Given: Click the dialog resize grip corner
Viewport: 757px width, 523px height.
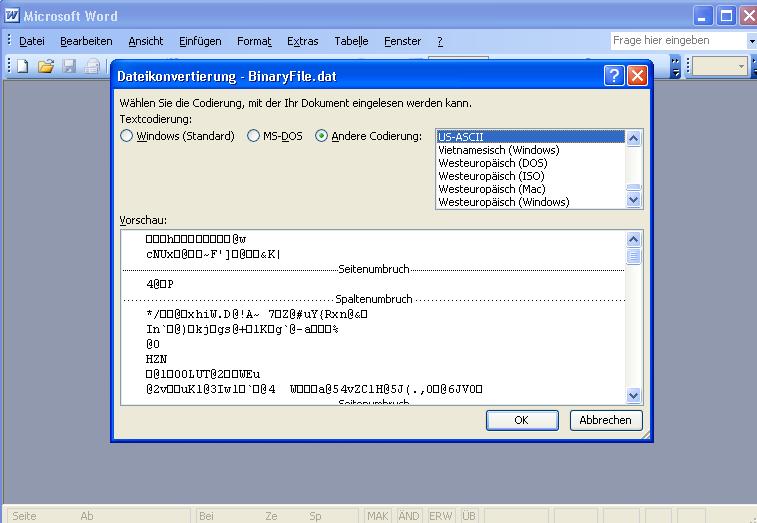Looking at the screenshot, I should [645, 435].
